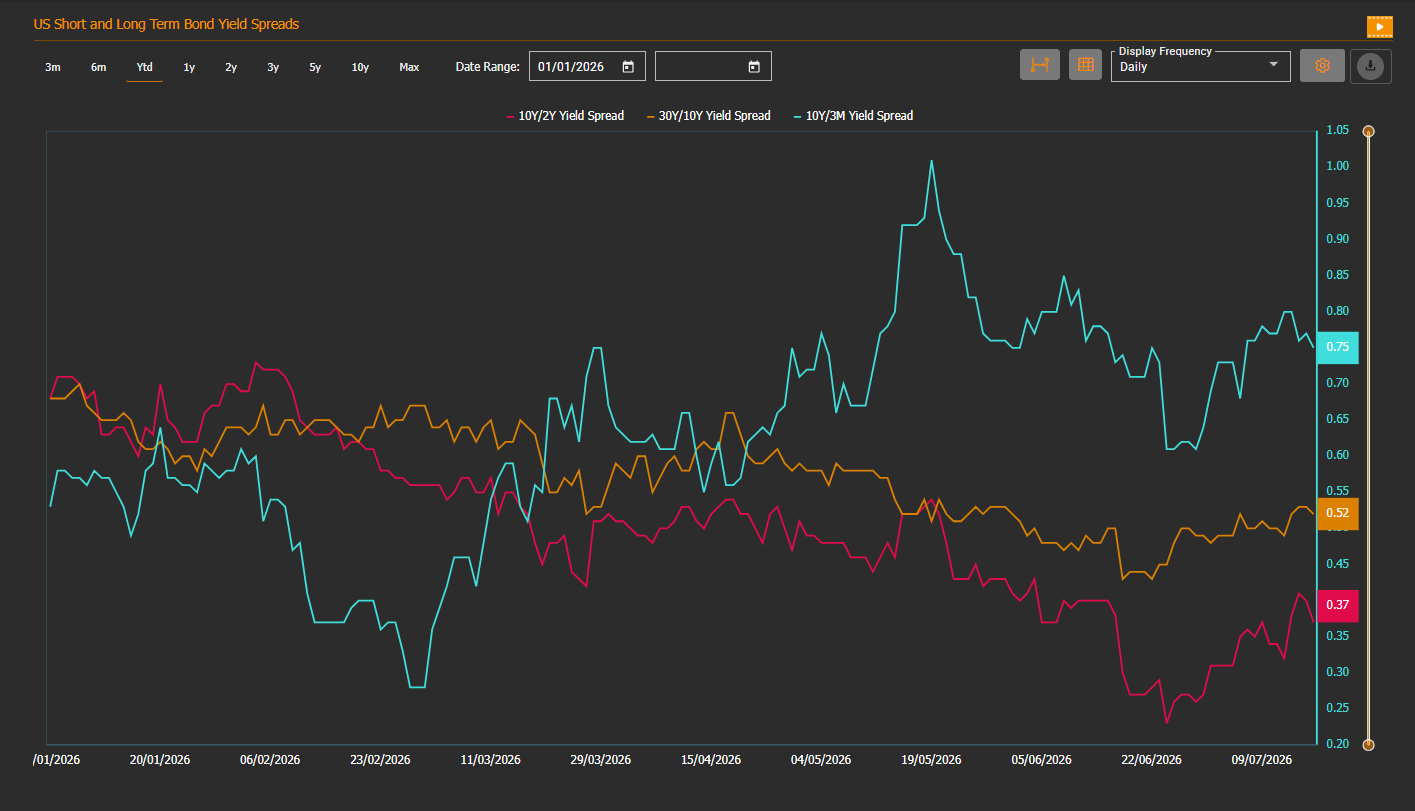Select the Max range

point(409,67)
